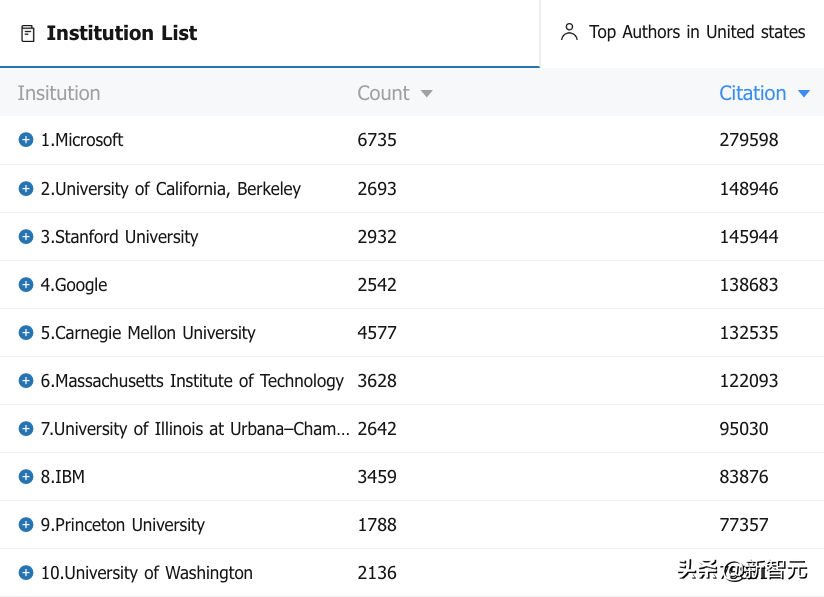This screenshot has width=824, height=597.
Task: Click the plus icon beside Stanford University
Action: click(x=26, y=236)
